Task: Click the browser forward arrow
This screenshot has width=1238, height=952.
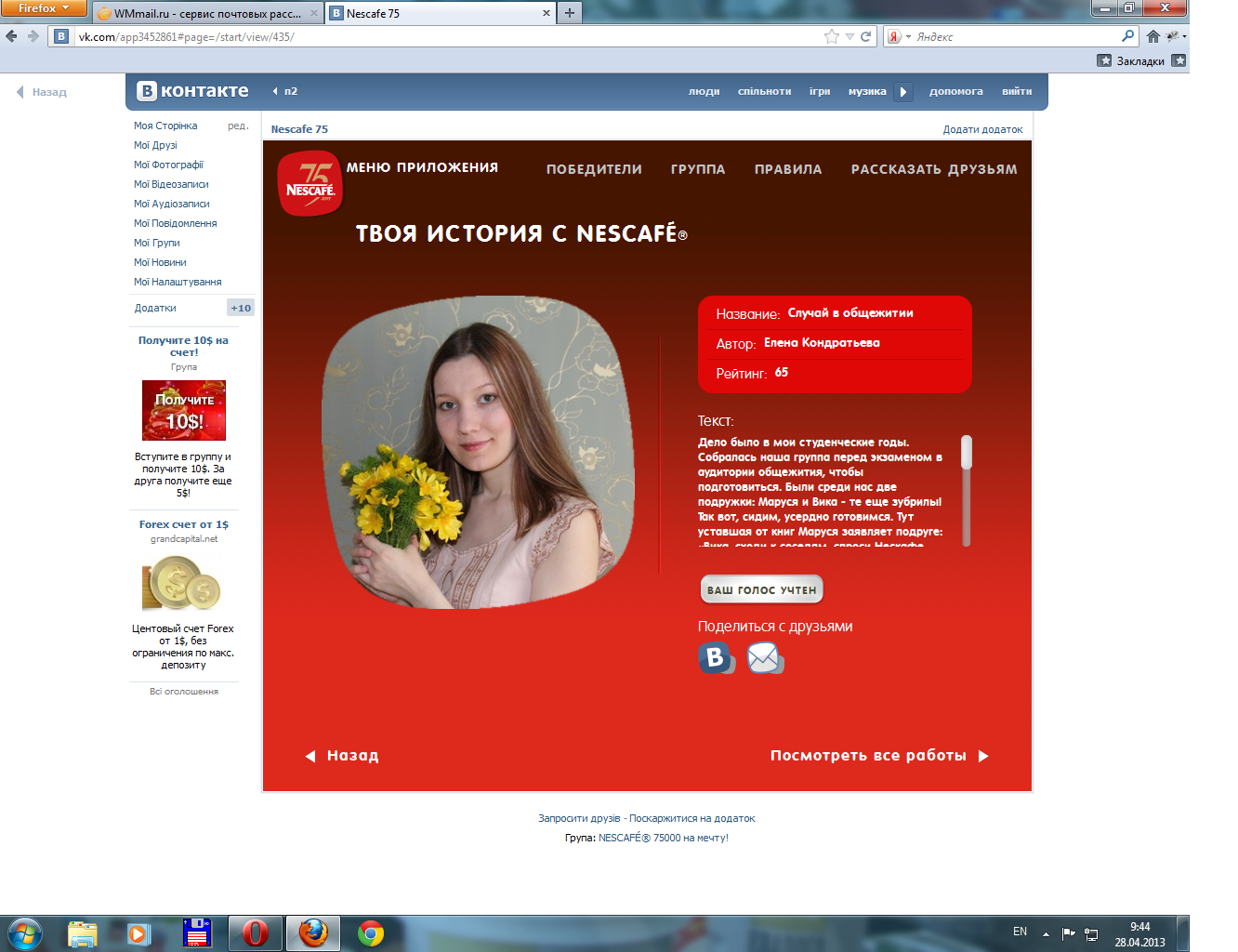Action: tap(33, 36)
